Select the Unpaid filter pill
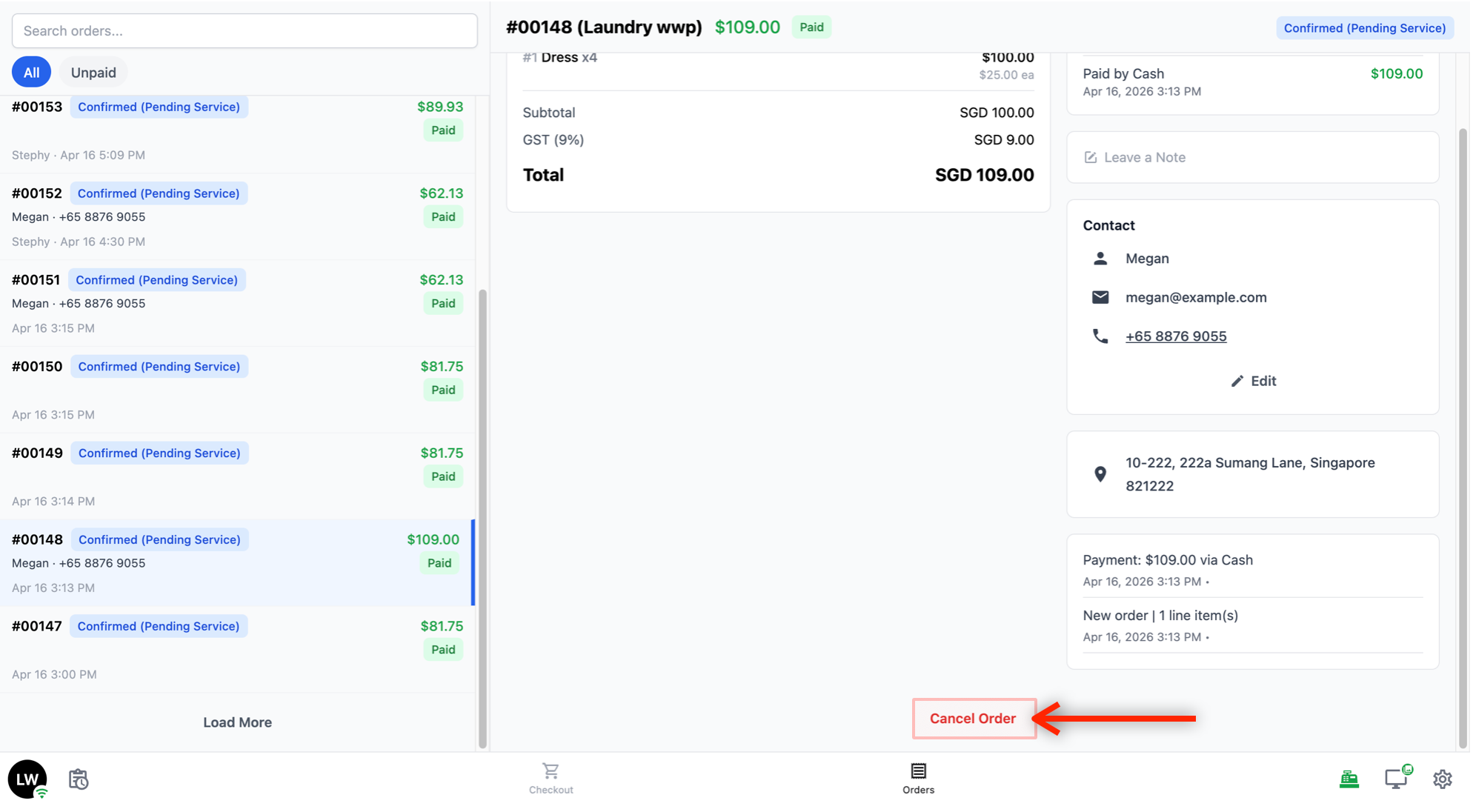 (x=93, y=73)
